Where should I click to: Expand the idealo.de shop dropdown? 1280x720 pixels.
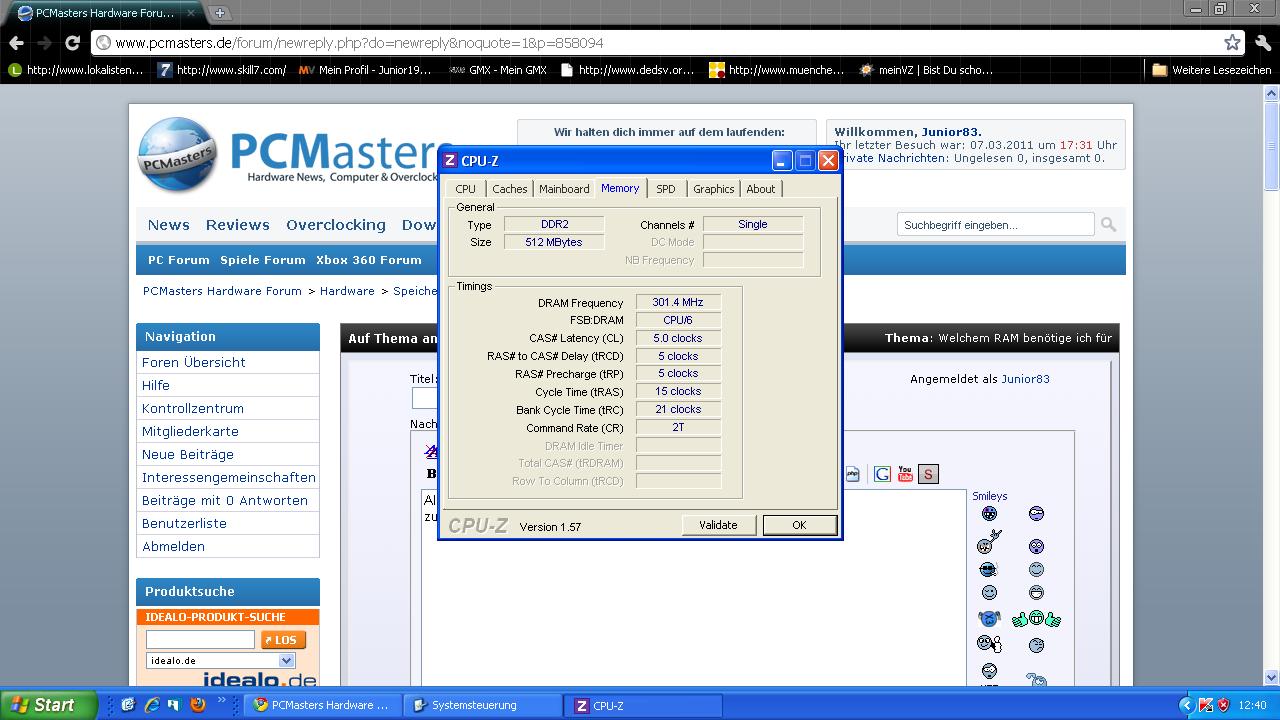pos(287,661)
